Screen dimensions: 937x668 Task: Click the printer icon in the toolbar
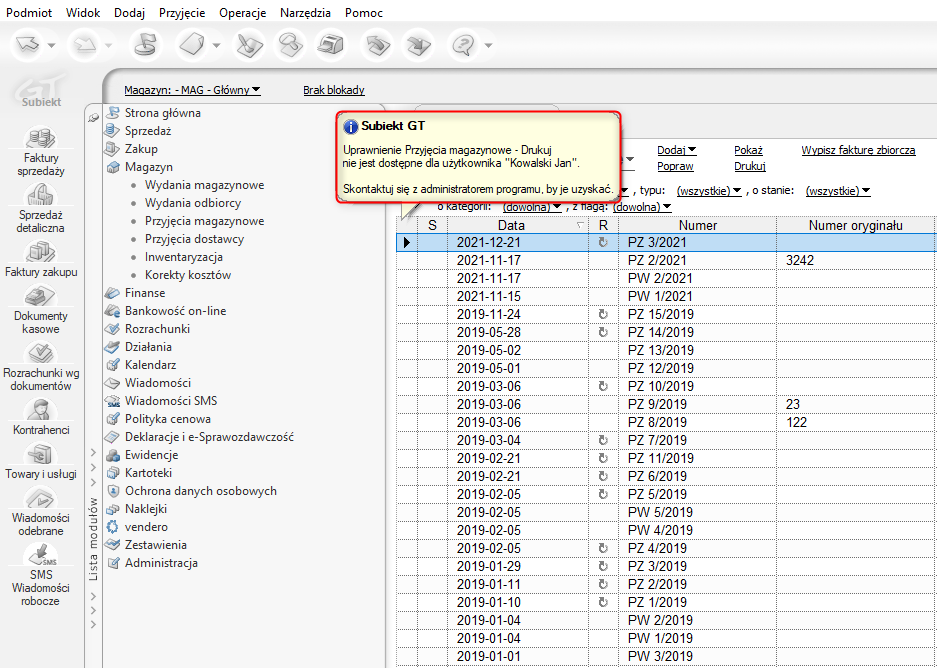[x=329, y=45]
